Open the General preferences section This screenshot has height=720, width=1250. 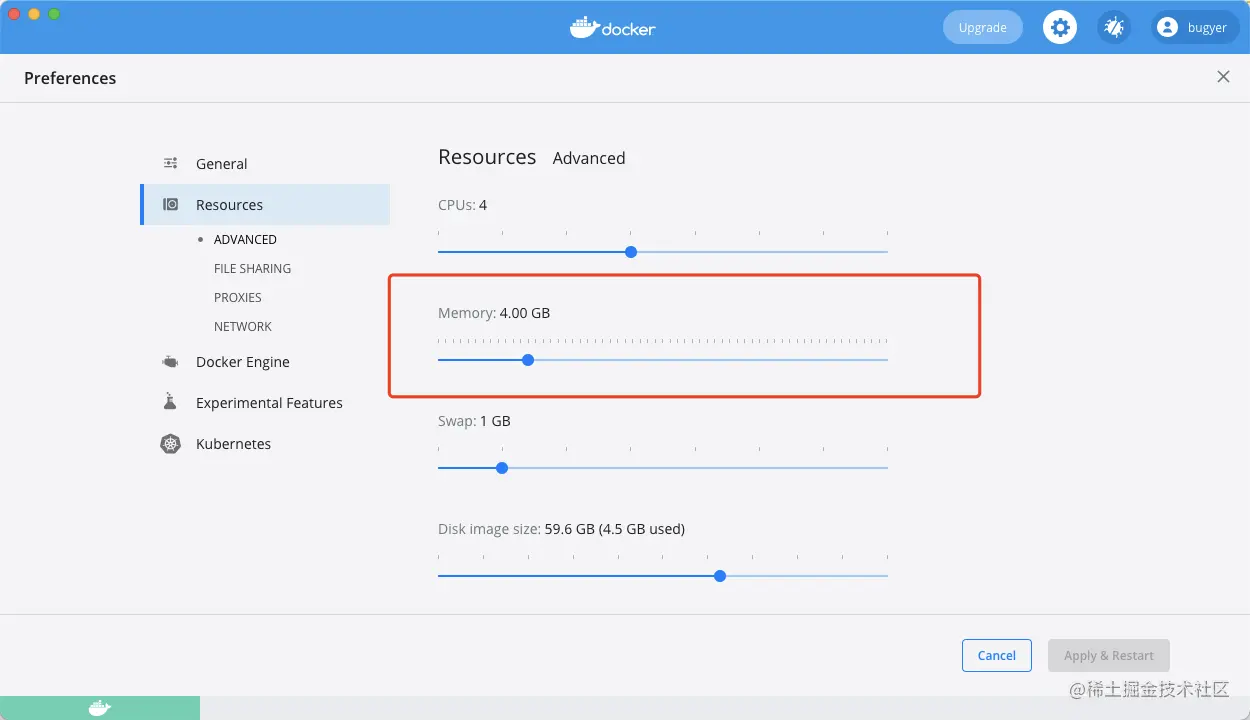[x=265, y=163]
